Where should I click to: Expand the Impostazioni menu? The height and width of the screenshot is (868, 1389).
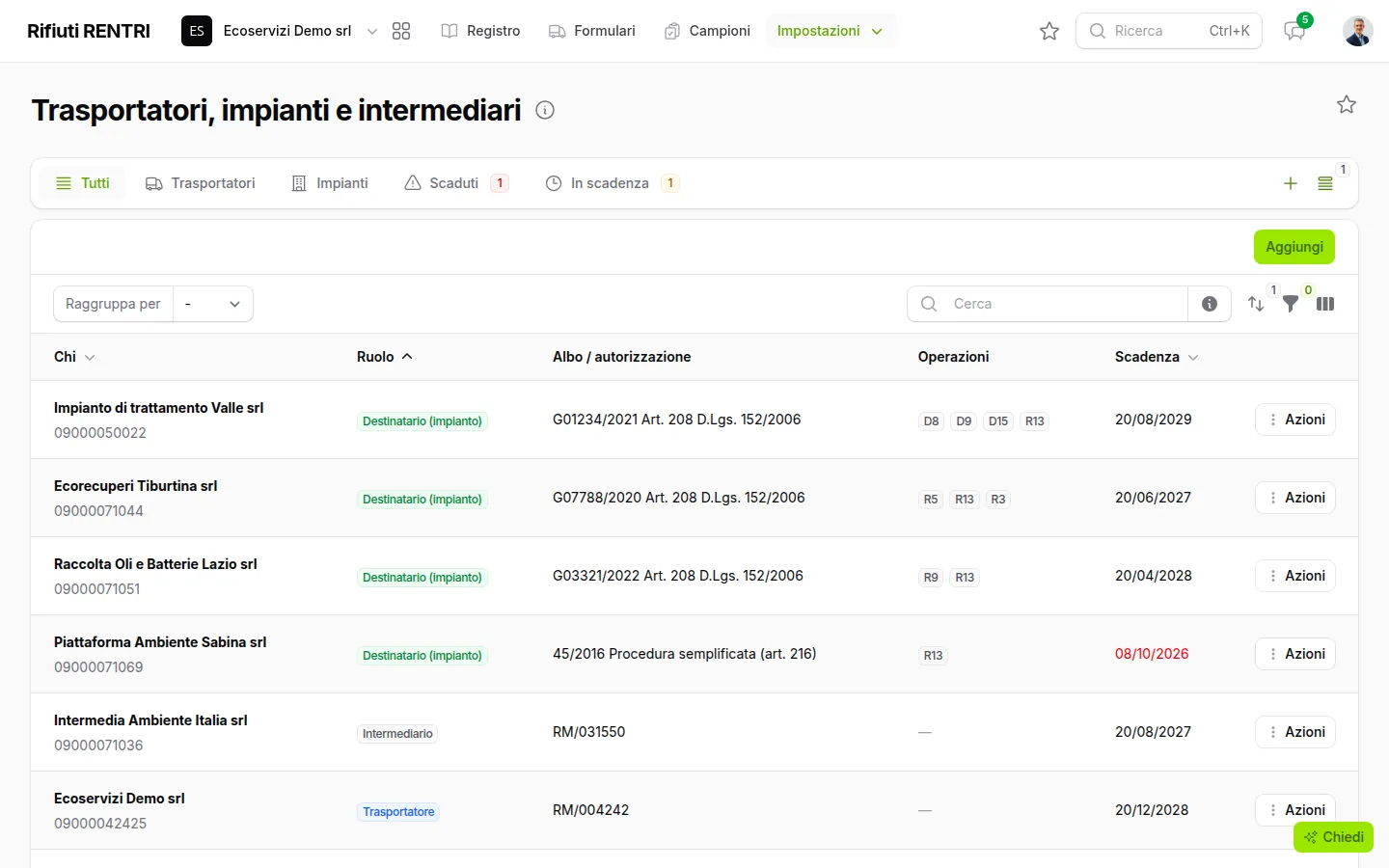pyautogui.click(x=831, y=31)
